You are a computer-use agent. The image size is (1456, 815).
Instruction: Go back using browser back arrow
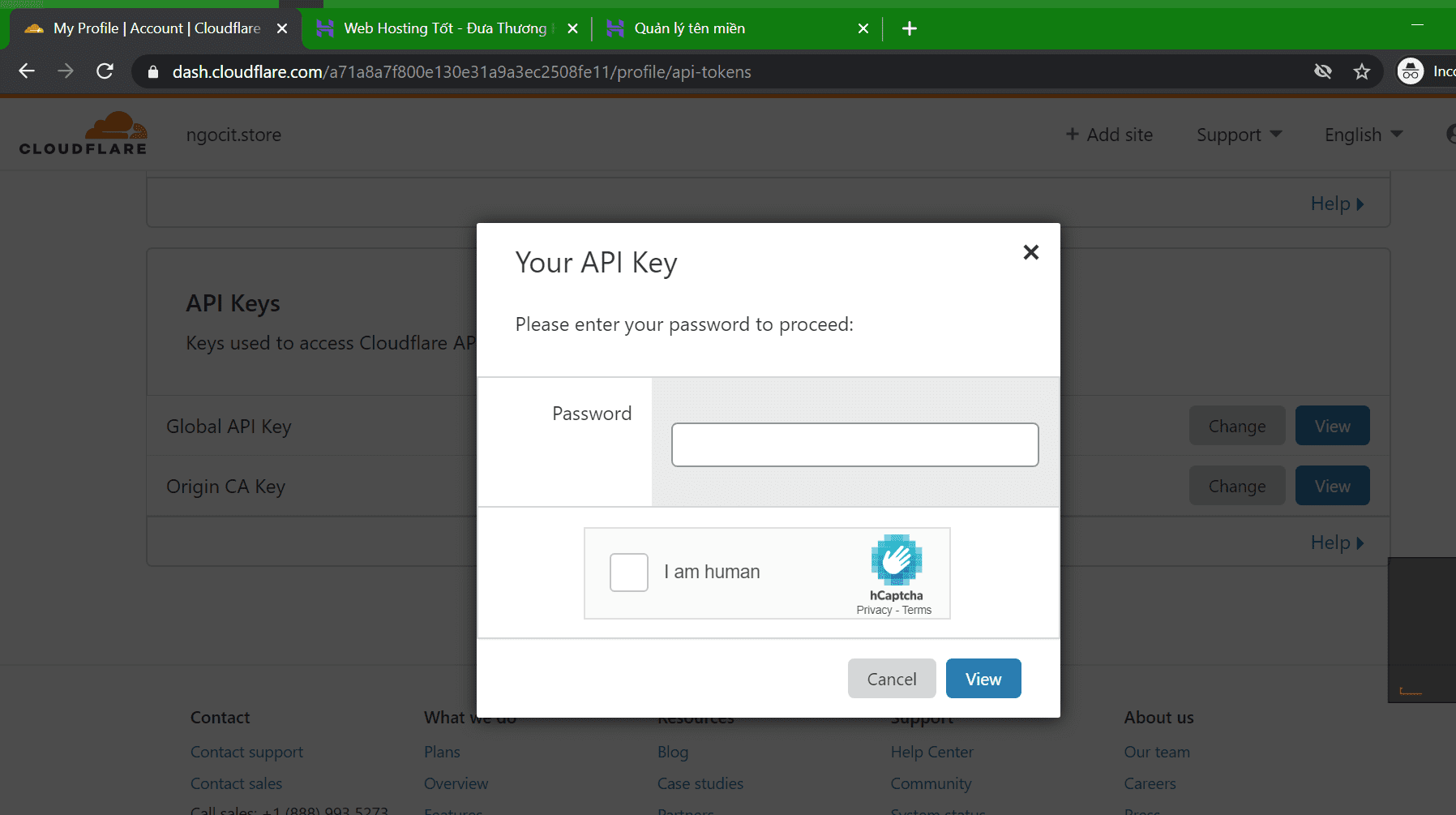[x=27, y=71]
